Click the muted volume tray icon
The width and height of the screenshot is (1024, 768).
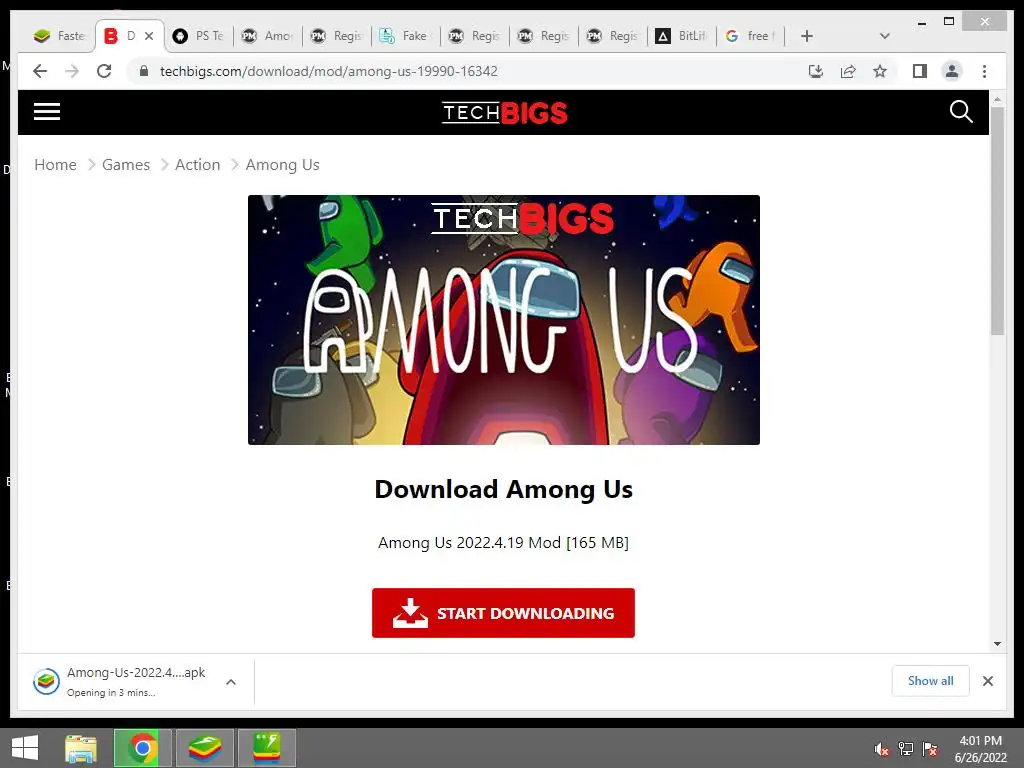pos(882,749)
